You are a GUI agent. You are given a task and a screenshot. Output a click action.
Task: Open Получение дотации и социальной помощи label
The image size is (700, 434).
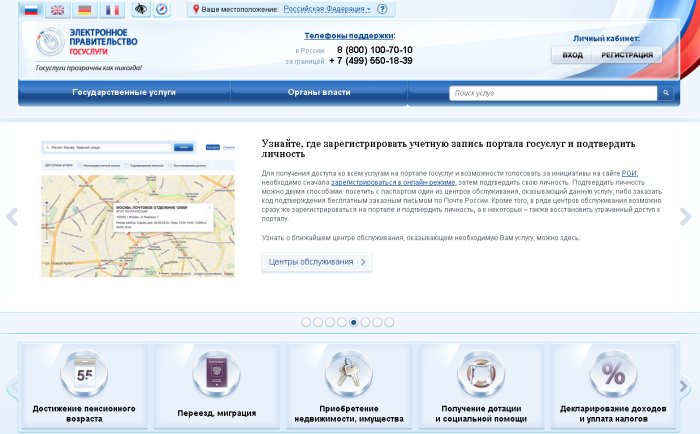click(481, 413)
